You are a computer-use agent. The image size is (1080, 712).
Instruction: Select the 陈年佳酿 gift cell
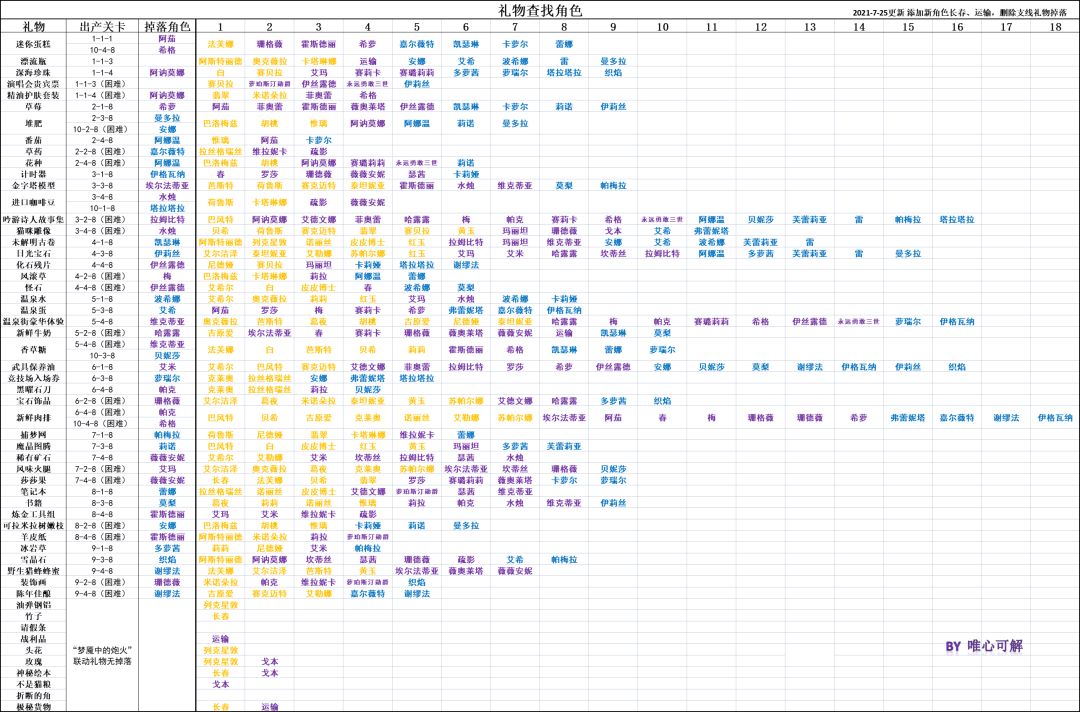pos(34,594)
